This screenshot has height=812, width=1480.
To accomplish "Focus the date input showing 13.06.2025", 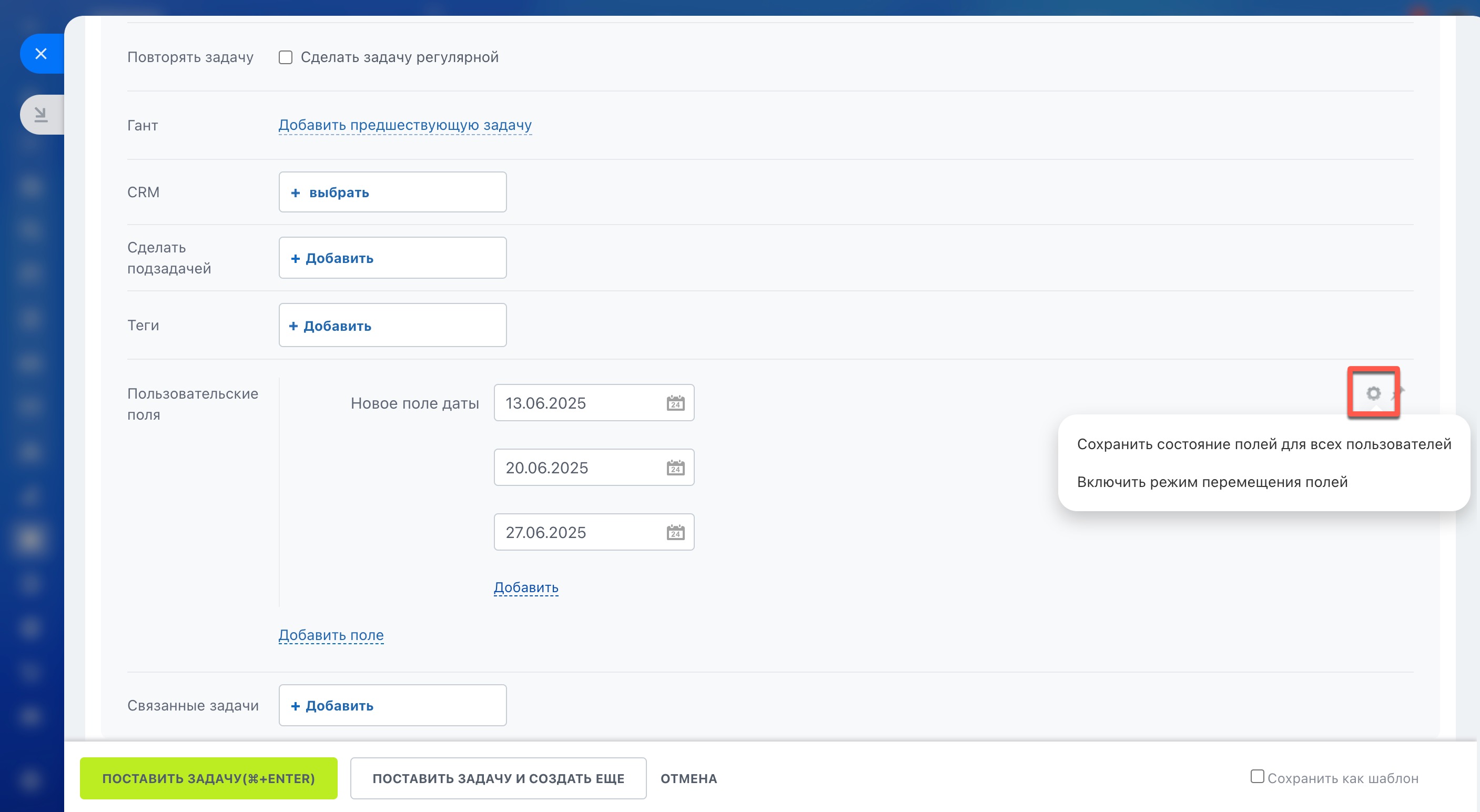I will pyautogui.click(x=594, y=403).
